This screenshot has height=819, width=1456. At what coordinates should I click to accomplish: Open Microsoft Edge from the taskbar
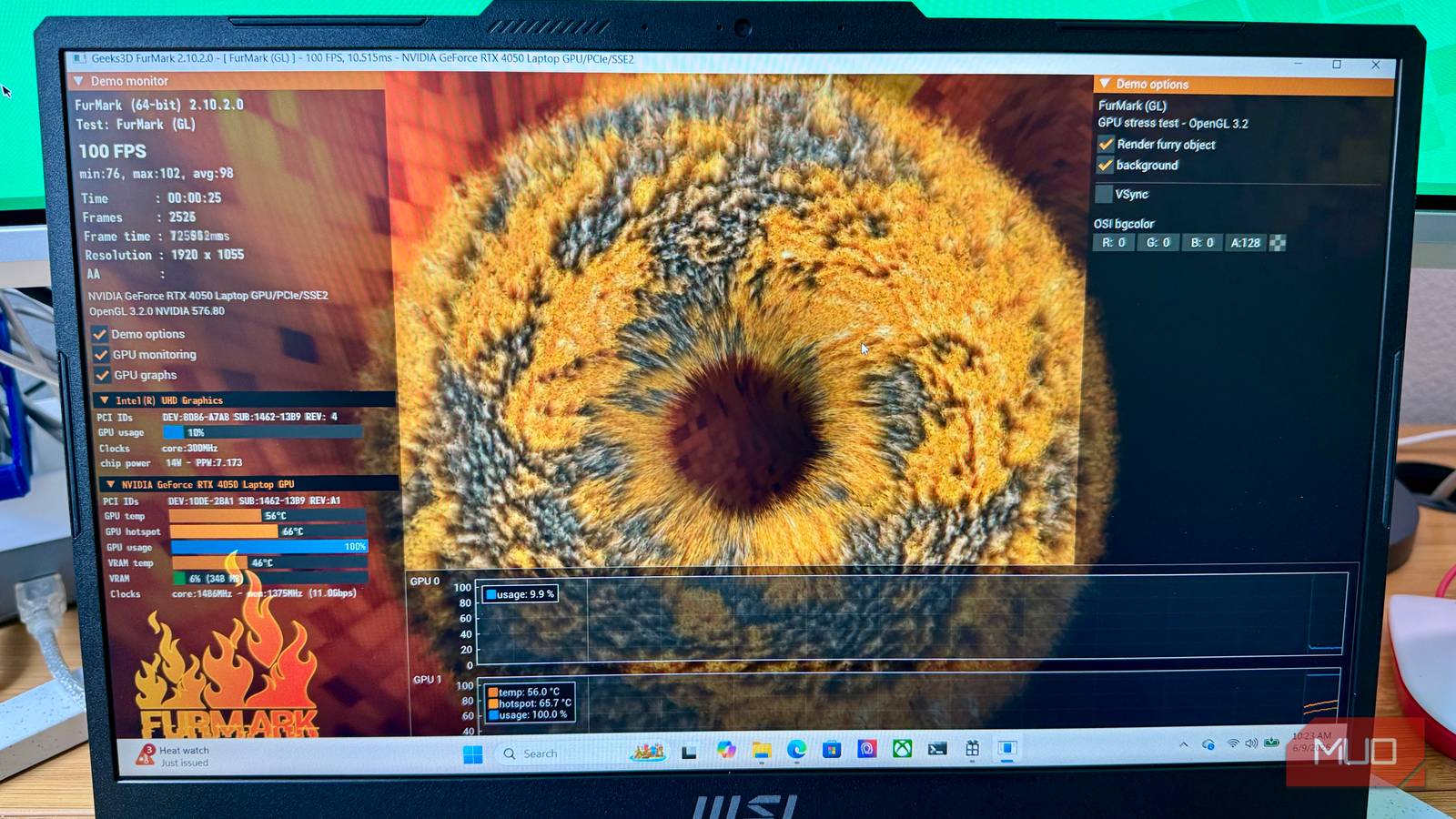(x=797, y=749)
